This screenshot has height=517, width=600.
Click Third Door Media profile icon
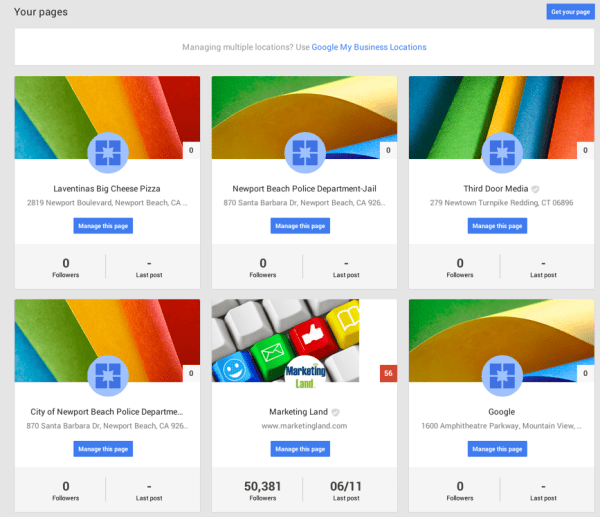(x=502, y=153)
